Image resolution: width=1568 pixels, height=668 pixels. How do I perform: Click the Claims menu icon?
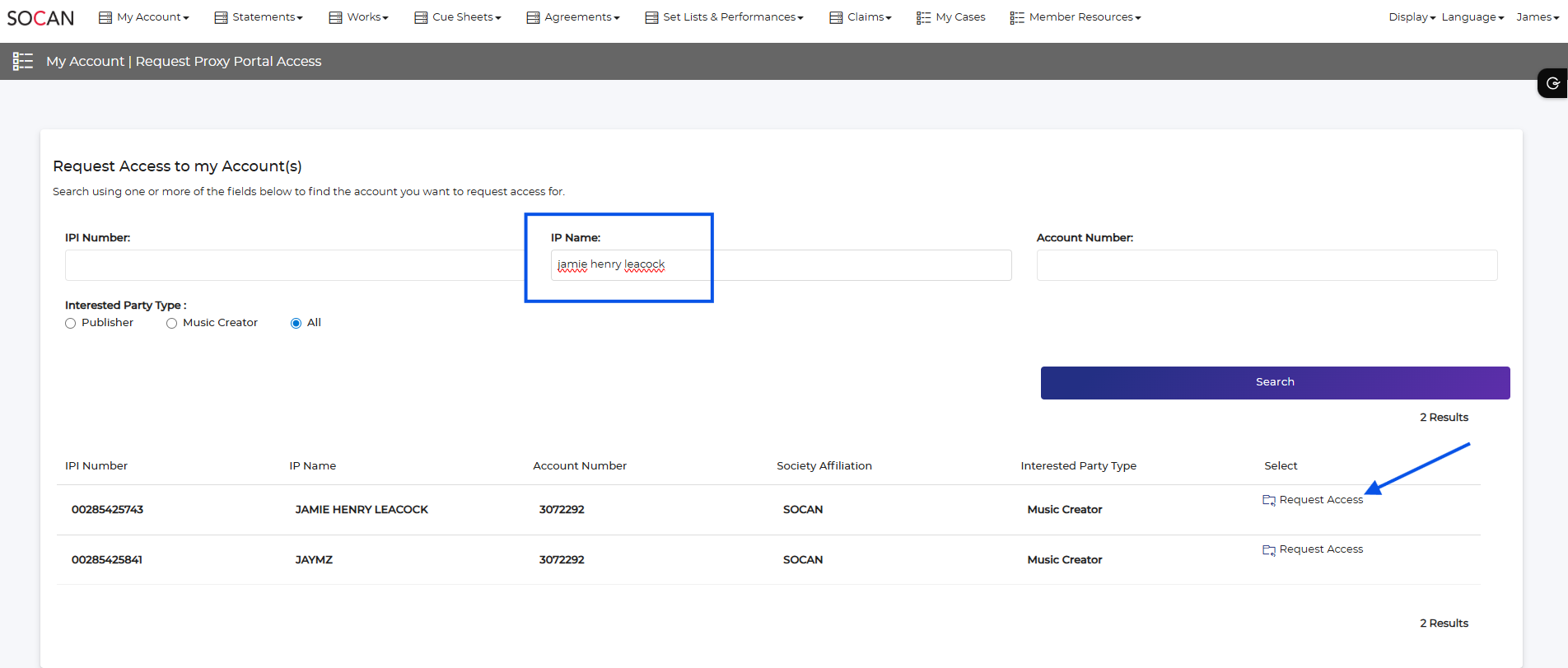point(836,17)
